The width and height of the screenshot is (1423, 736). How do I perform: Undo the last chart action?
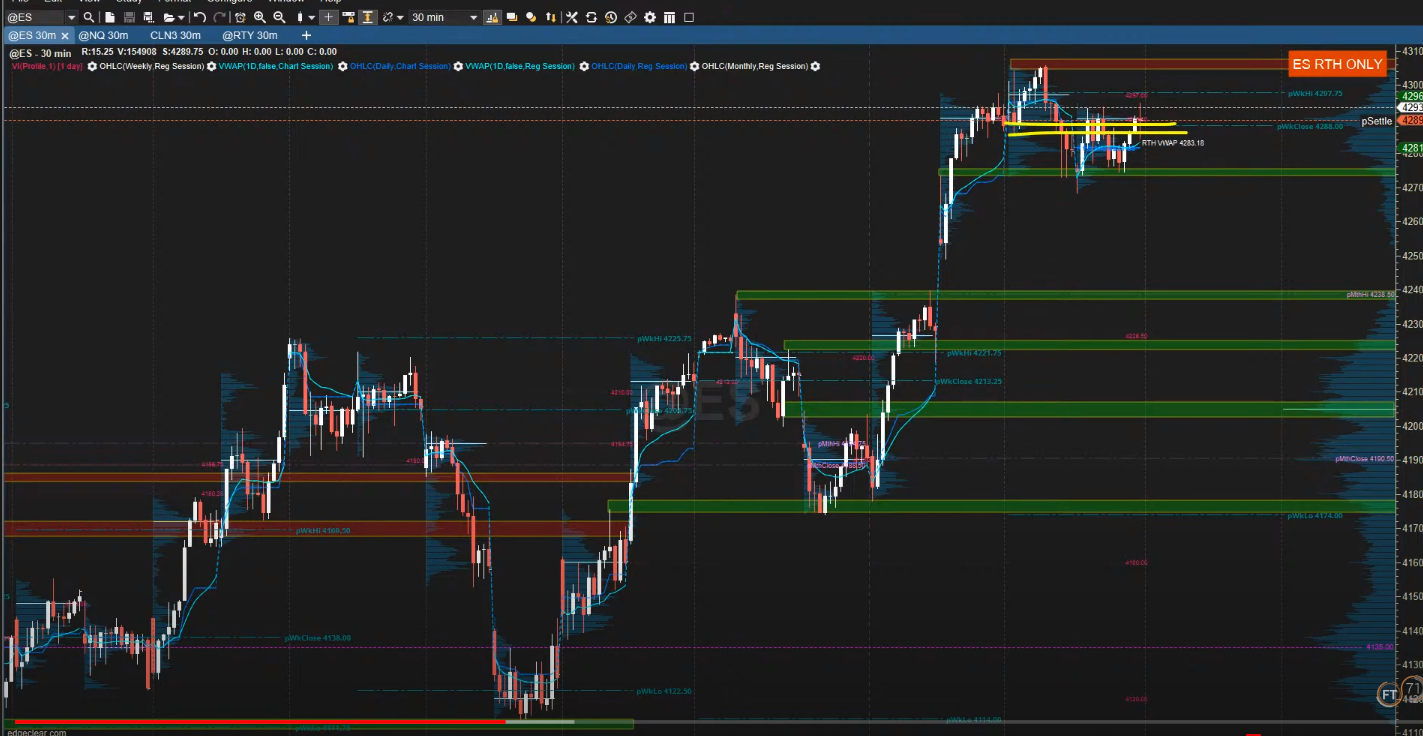pyautogui.click(x=200, y=17)
